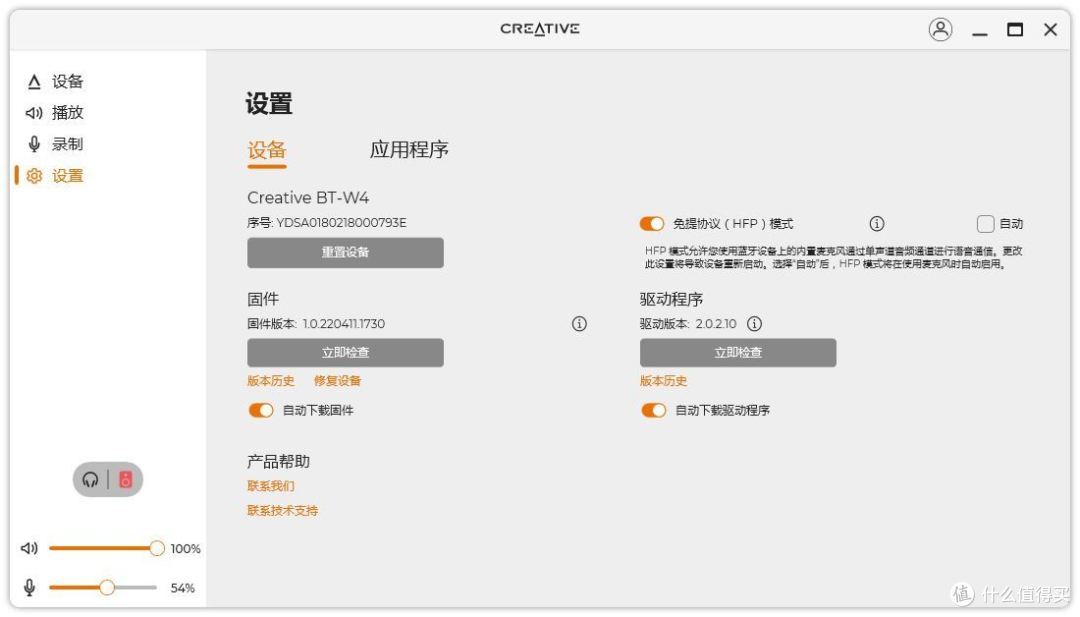
Task: Open the 联系技术支持 support link
Action: click(x=282, y=511)
